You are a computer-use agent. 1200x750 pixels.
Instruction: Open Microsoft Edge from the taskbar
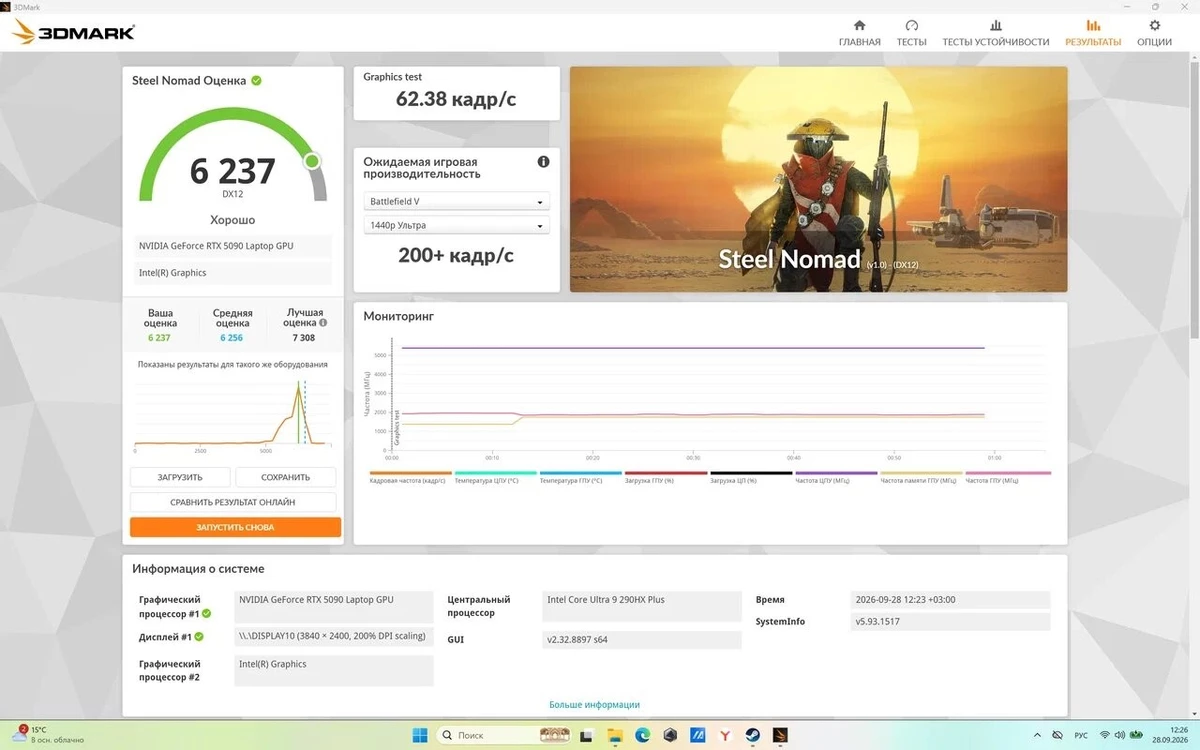(x=642, y=735)
